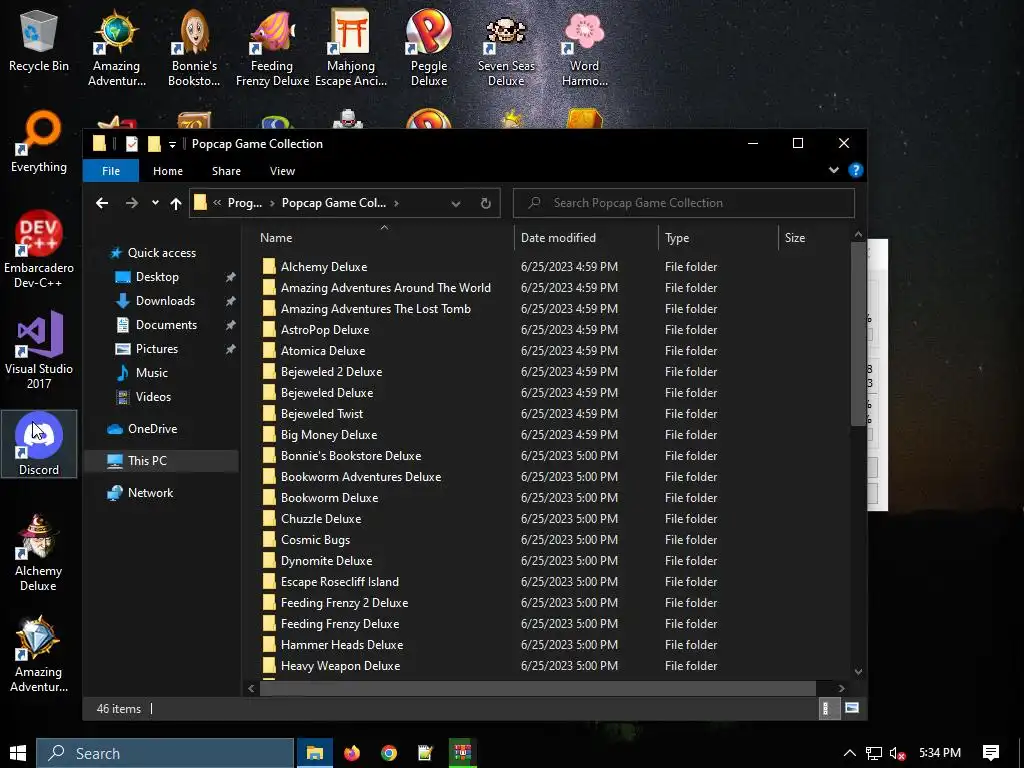Expand the ribbon with the chevron

click(833, 170)
